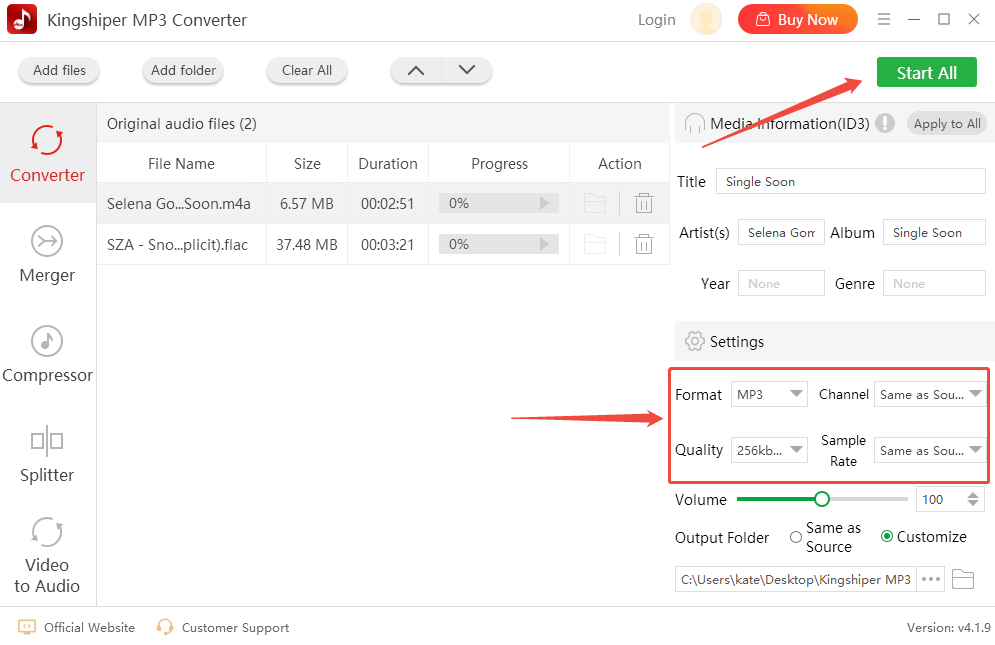Viewport: 995px width, 645px height.
Task: Click the Artist(s) input field
Action: pyautogui.click(x=781, y=232)
